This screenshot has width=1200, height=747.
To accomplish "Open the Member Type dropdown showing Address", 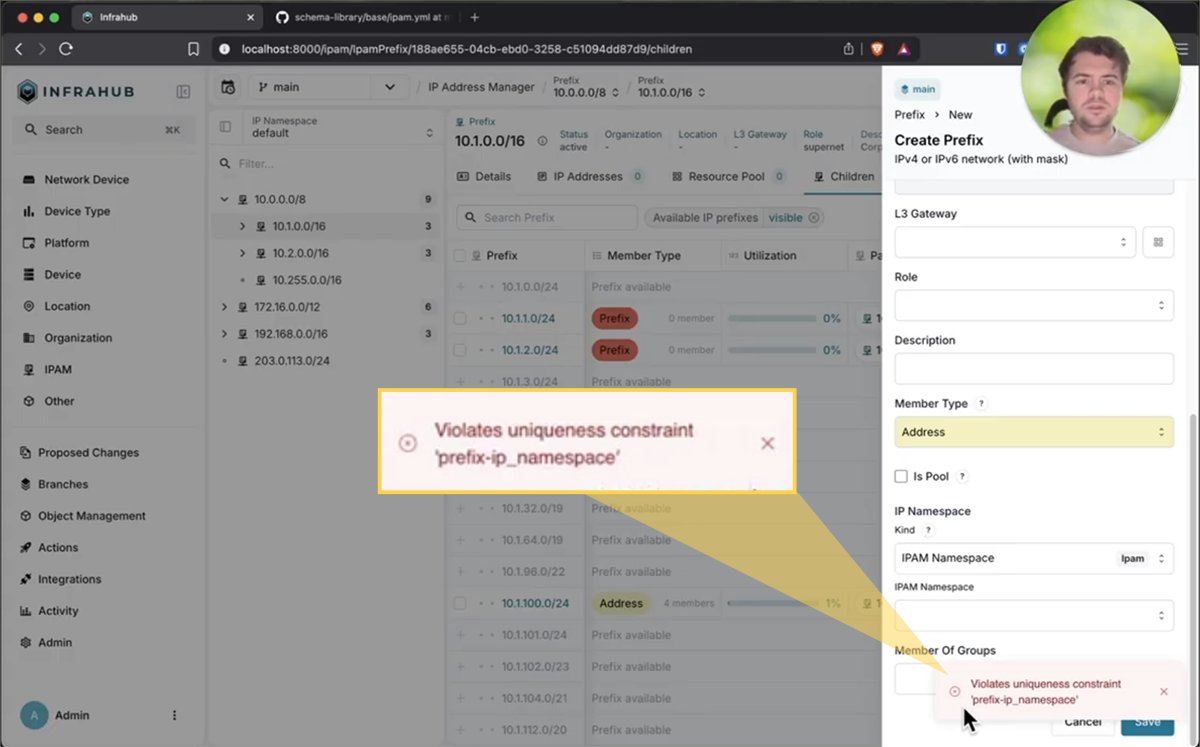I will [x=1034, y=432].
